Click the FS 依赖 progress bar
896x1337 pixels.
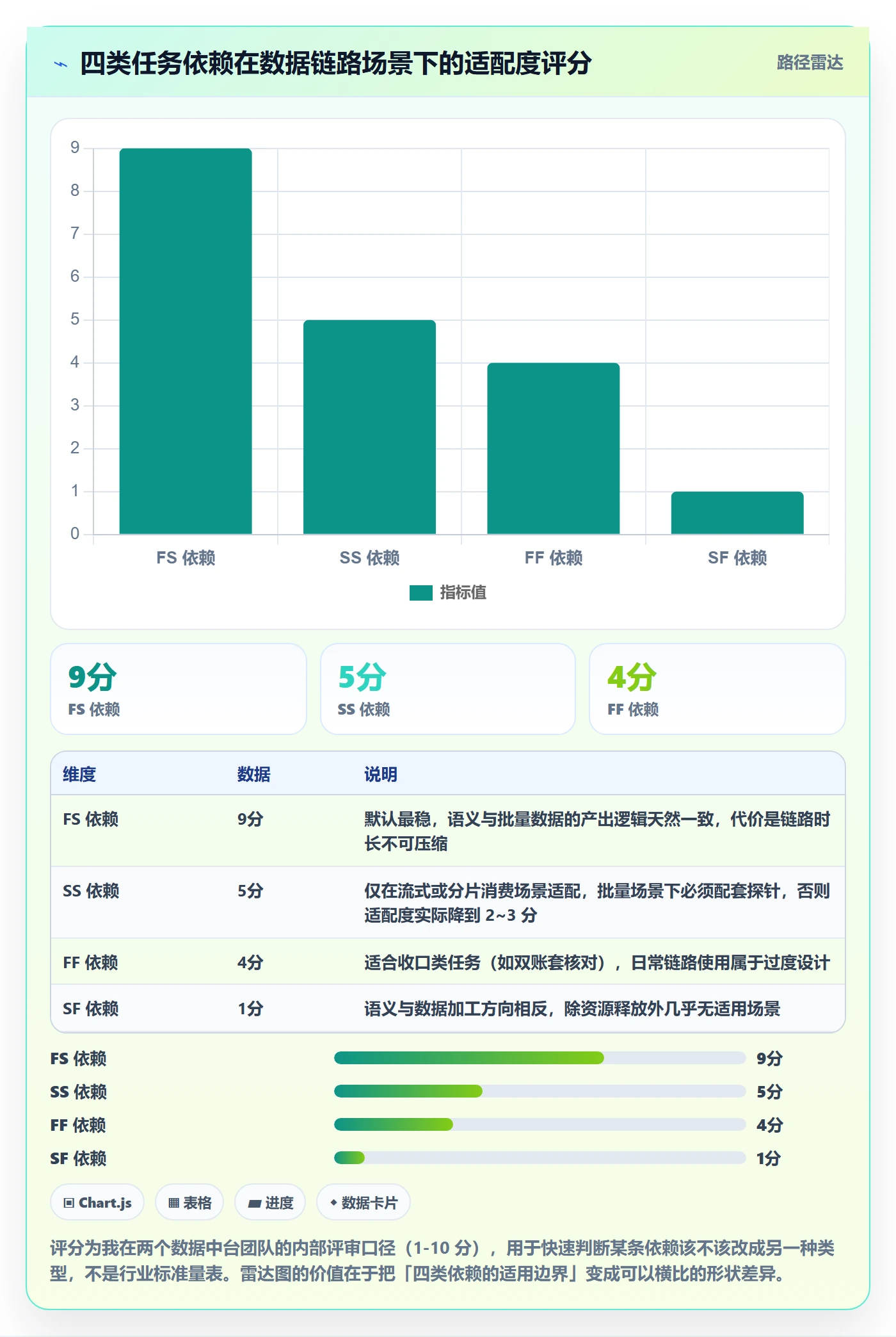point(540,1058)
